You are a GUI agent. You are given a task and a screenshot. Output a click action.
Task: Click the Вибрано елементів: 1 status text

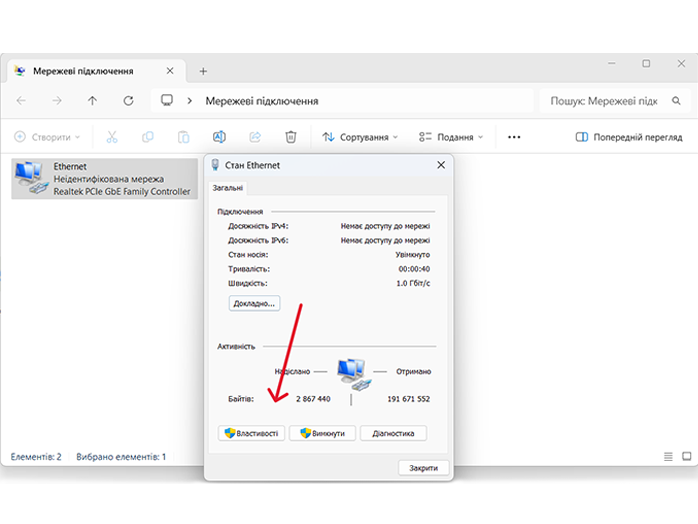[121, 457]
